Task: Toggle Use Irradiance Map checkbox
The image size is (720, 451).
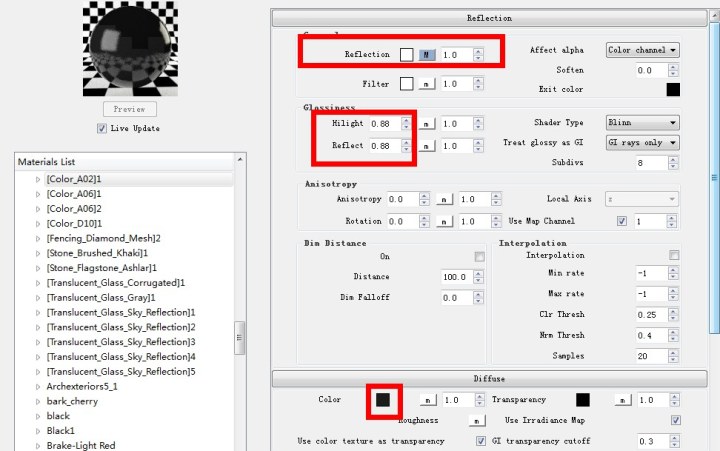Action: (x=675, y=420)
